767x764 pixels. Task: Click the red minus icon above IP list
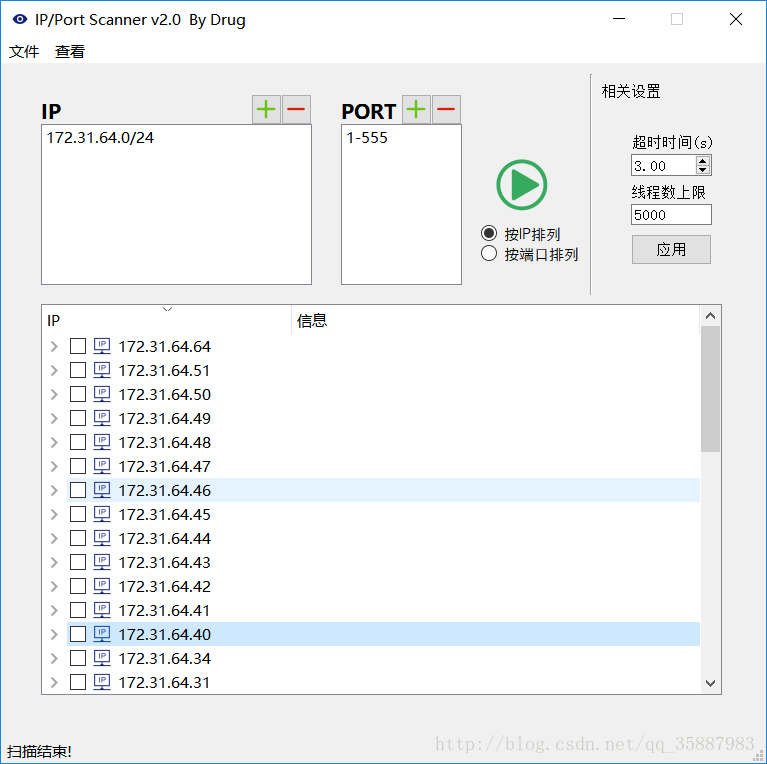tap(296, 109)
